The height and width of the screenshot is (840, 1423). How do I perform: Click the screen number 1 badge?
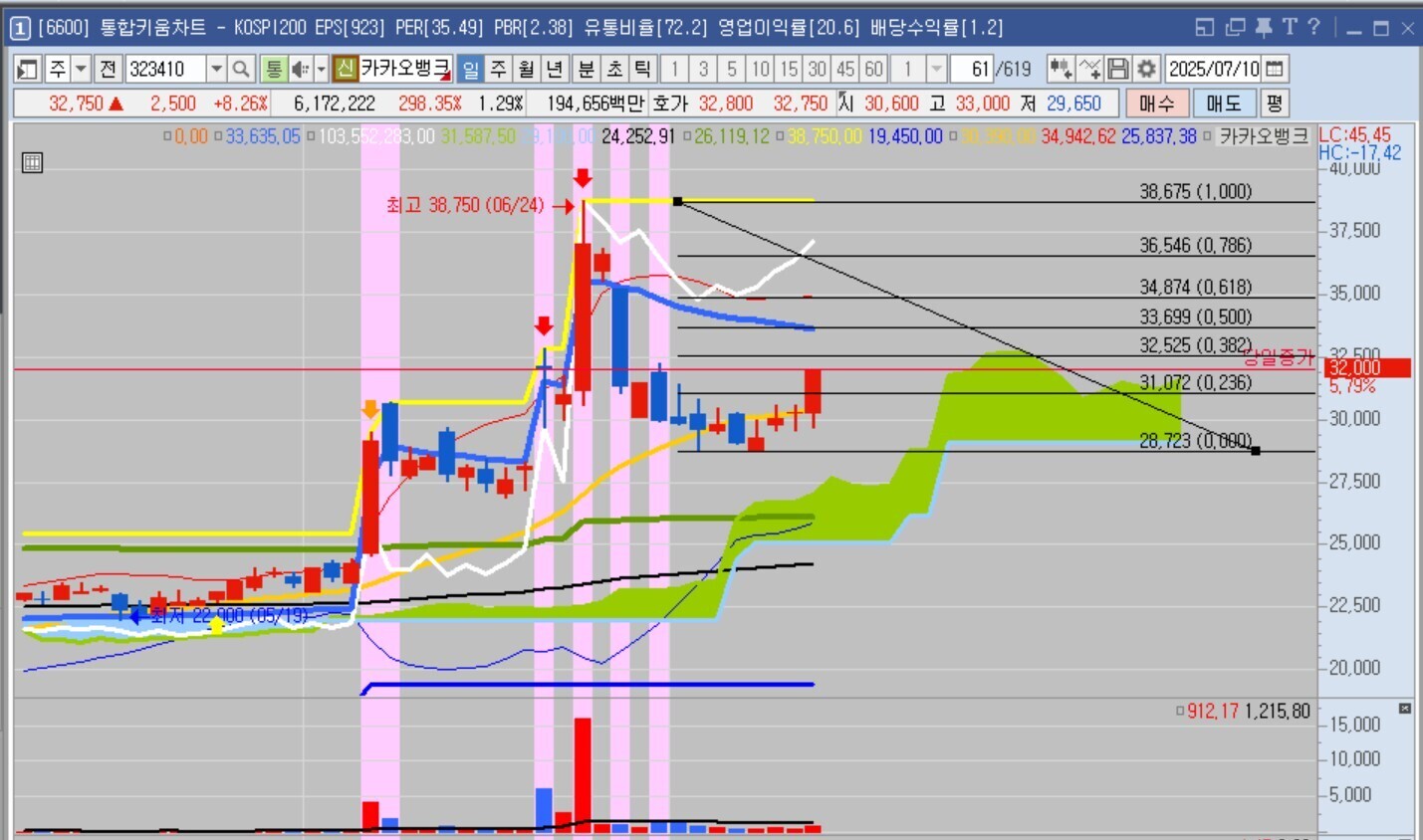point(20,28)
